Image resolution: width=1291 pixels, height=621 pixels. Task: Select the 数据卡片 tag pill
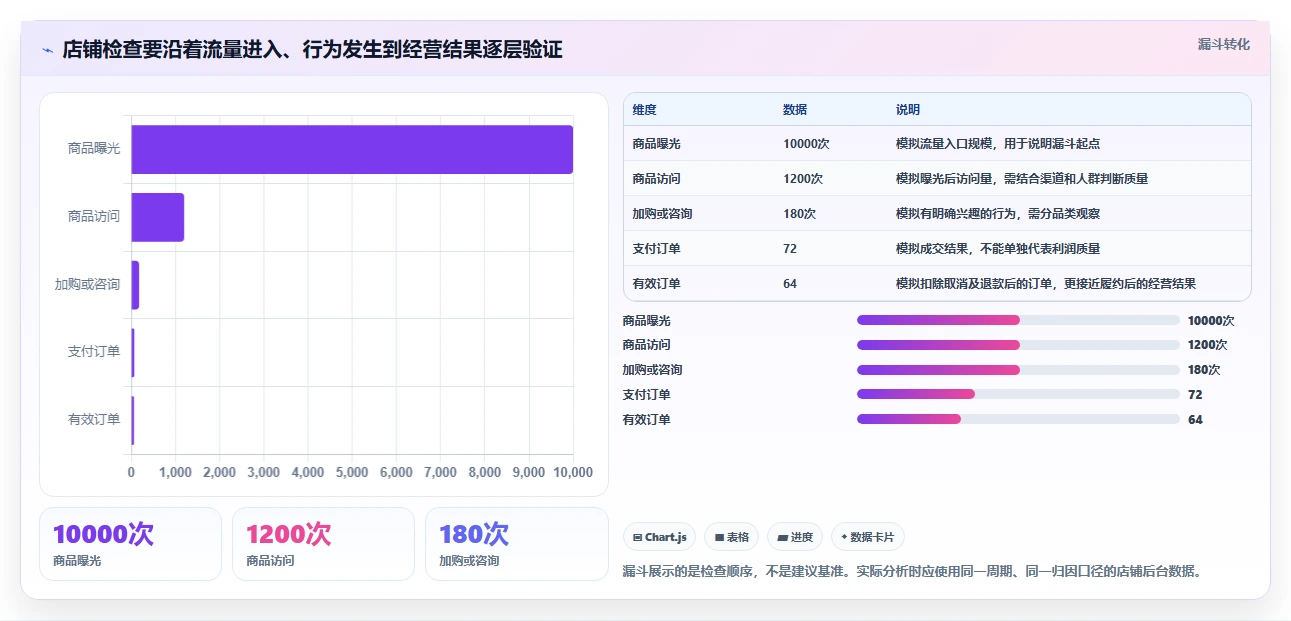pos(868,537)
